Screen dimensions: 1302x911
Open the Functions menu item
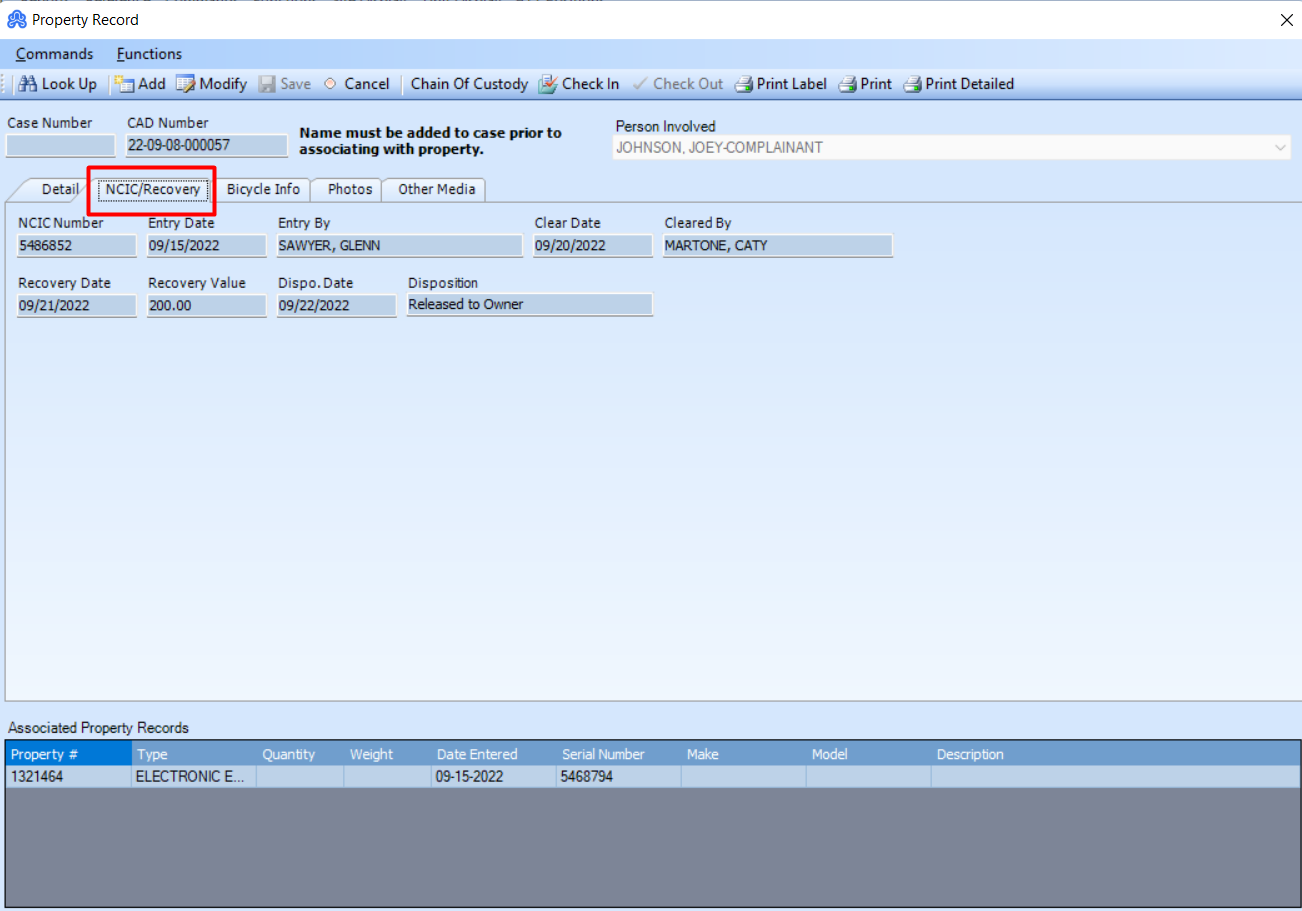click(148, 53)
